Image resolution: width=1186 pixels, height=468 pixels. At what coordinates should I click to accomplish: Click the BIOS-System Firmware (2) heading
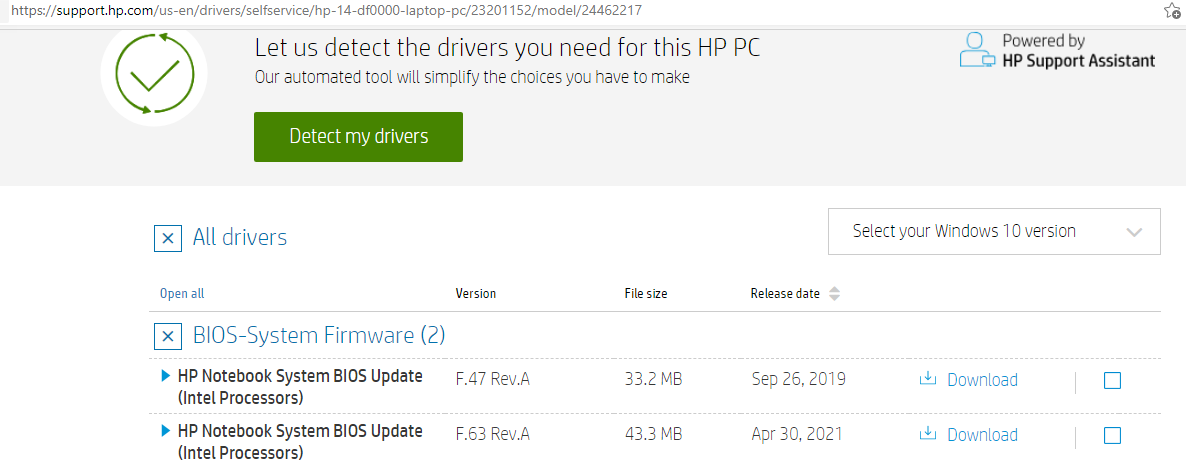tap(319, 336)
